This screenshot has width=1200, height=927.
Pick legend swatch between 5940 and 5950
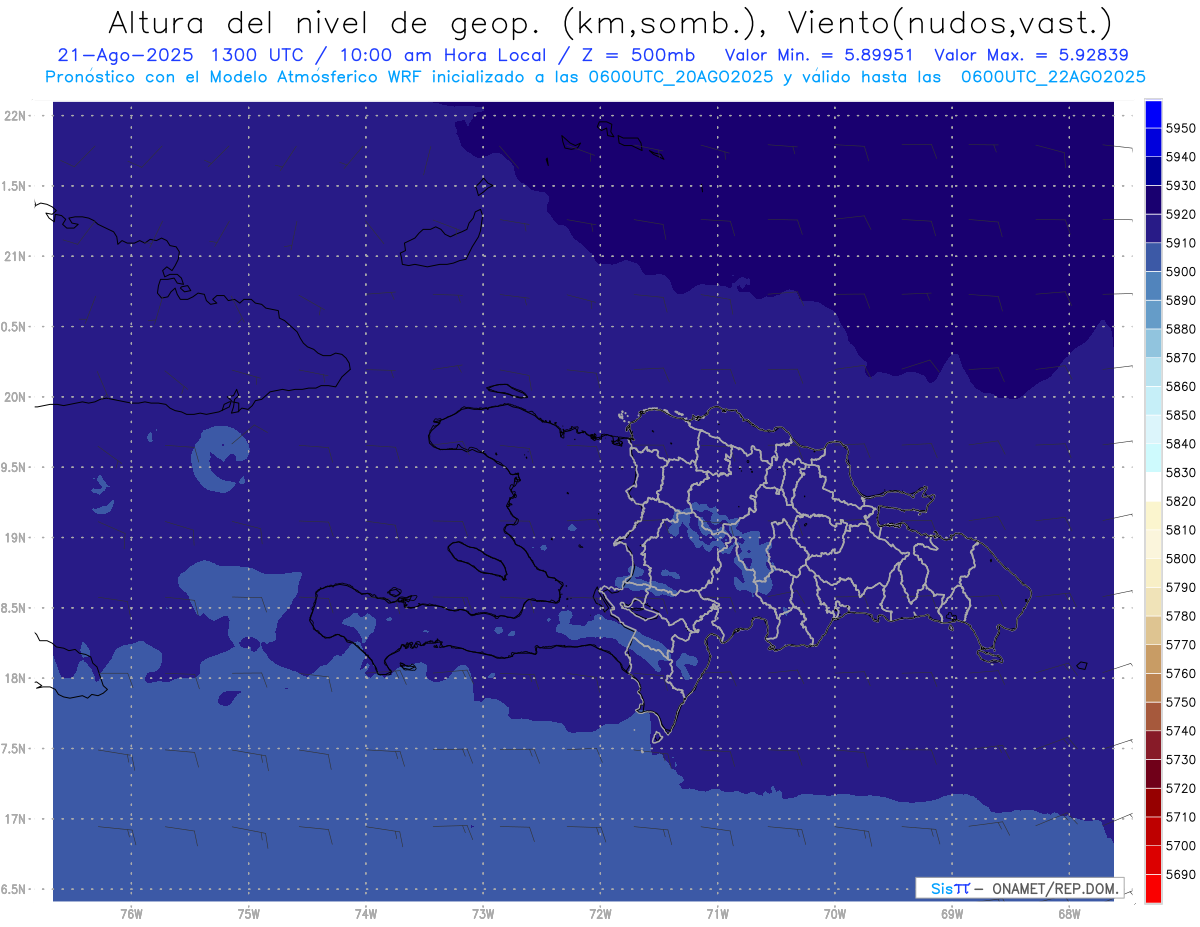tap(1153, 142)
